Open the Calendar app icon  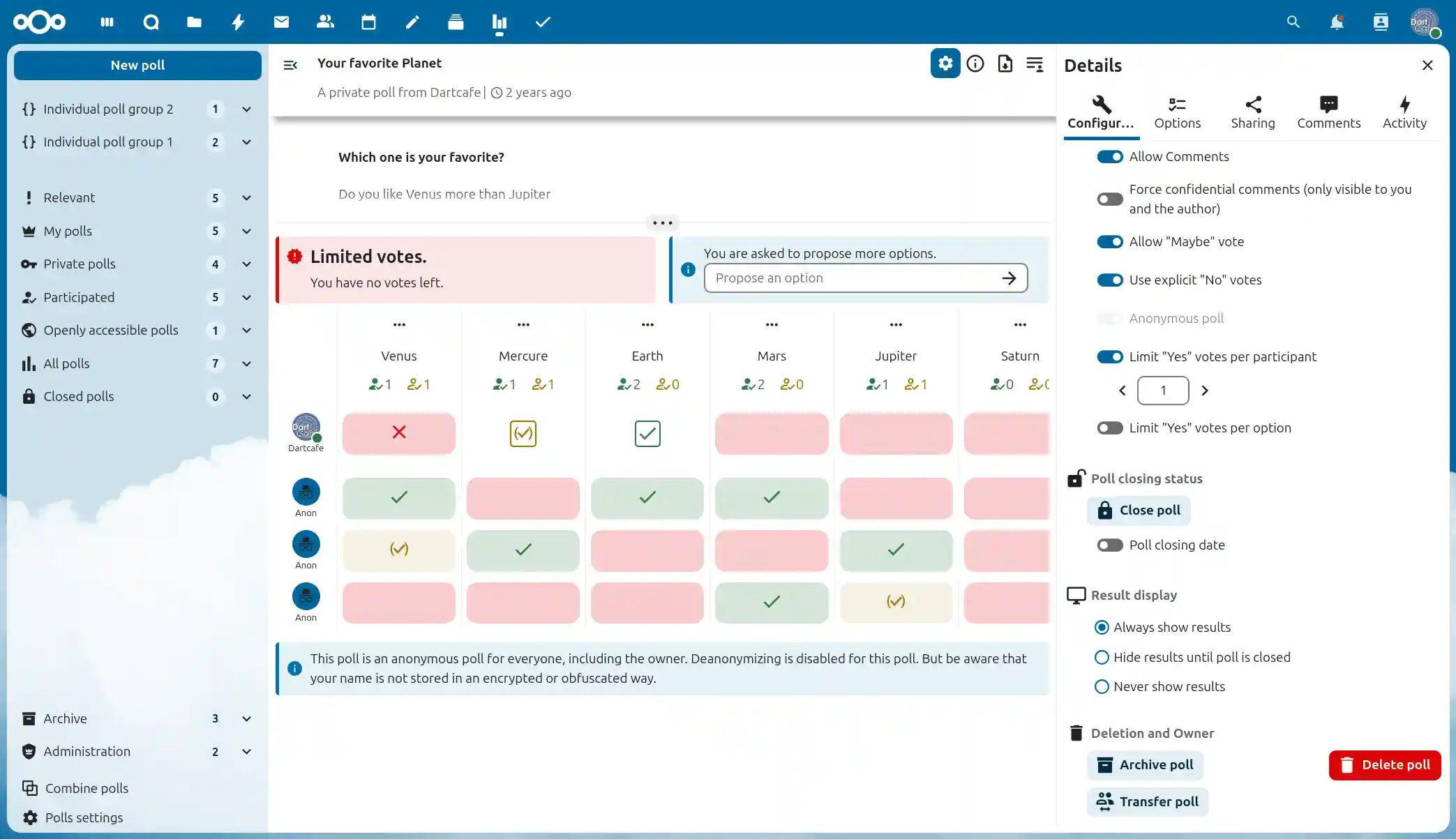368,22
